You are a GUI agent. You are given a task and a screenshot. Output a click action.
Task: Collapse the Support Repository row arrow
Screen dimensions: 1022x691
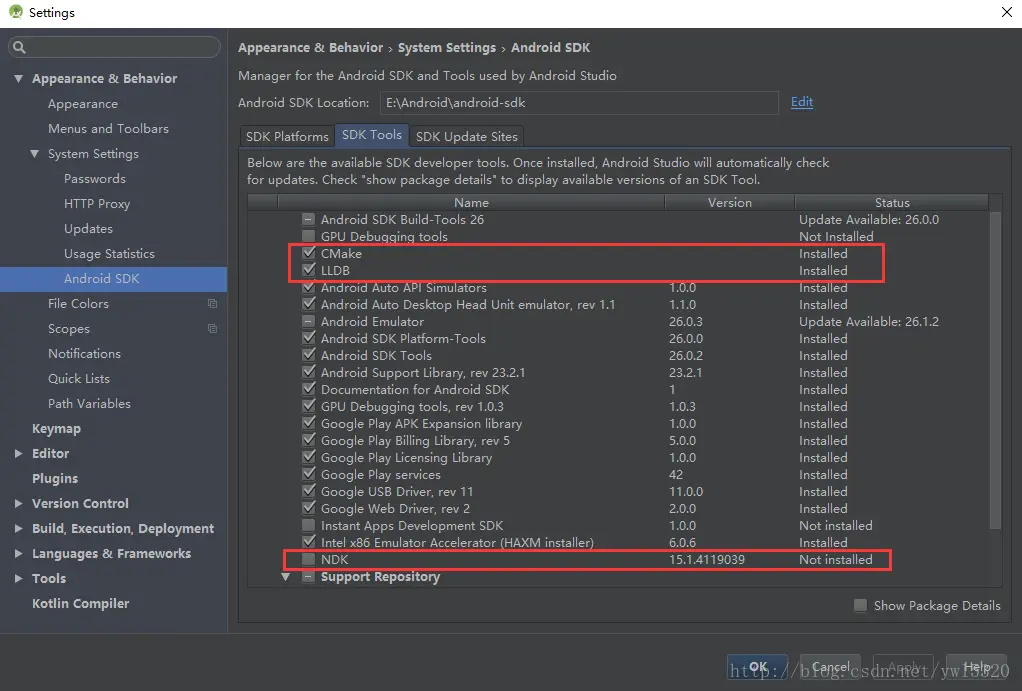285,576
